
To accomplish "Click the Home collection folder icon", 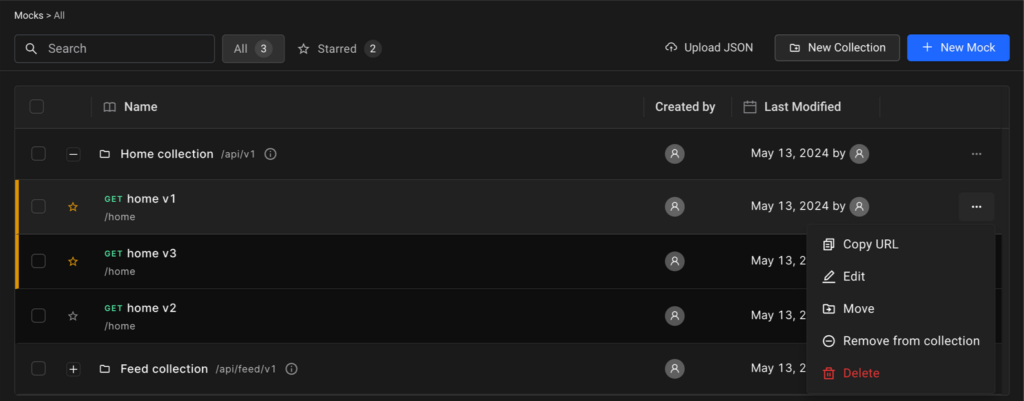I will click(x=104, y=154).
